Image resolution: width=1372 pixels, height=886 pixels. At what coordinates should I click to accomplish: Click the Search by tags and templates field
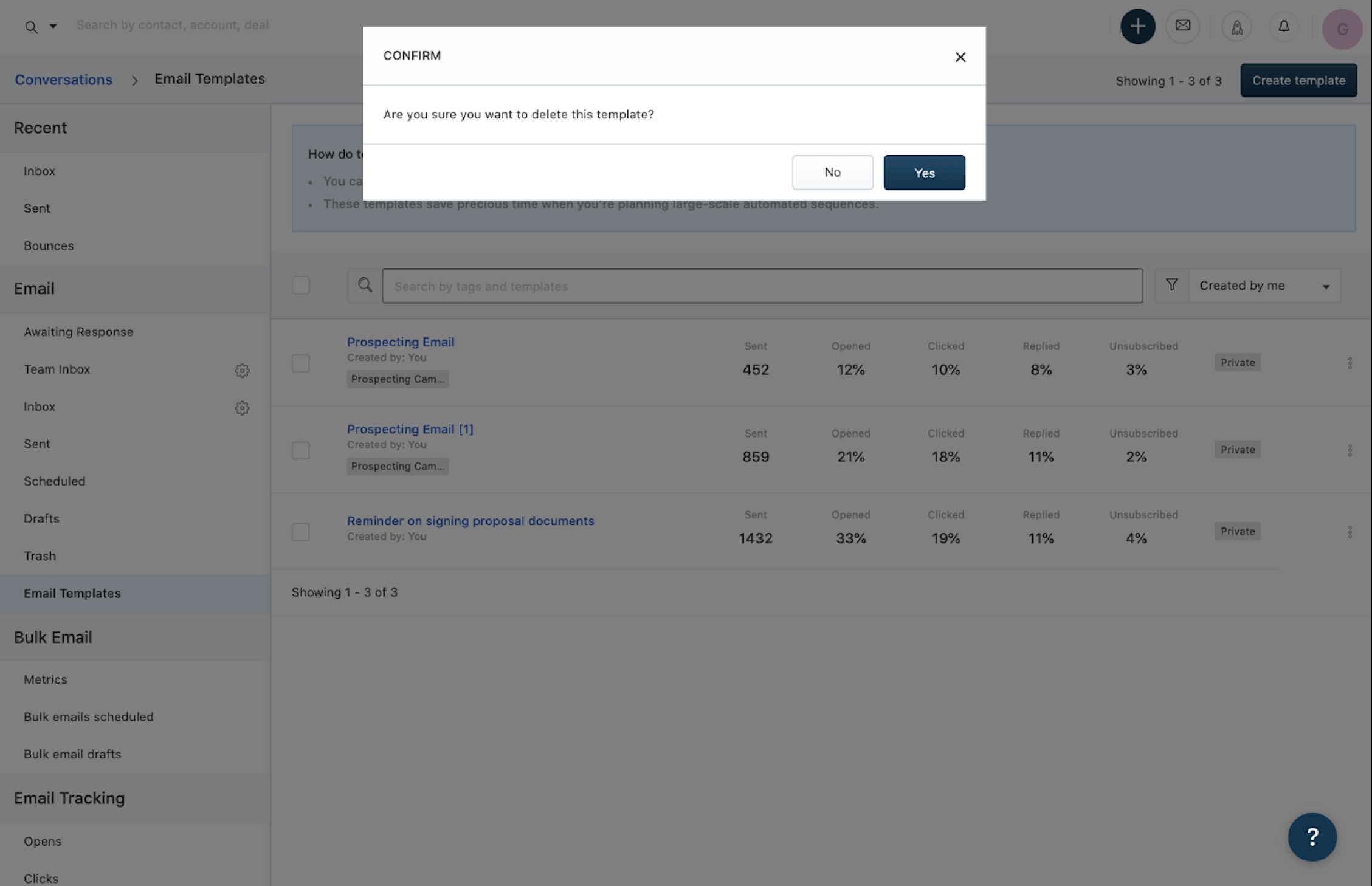pyautogui.click(x=762, y=286)
